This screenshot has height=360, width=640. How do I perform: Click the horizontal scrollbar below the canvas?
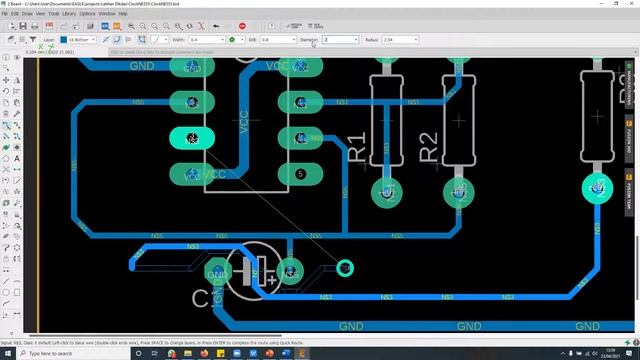point(155,336)
